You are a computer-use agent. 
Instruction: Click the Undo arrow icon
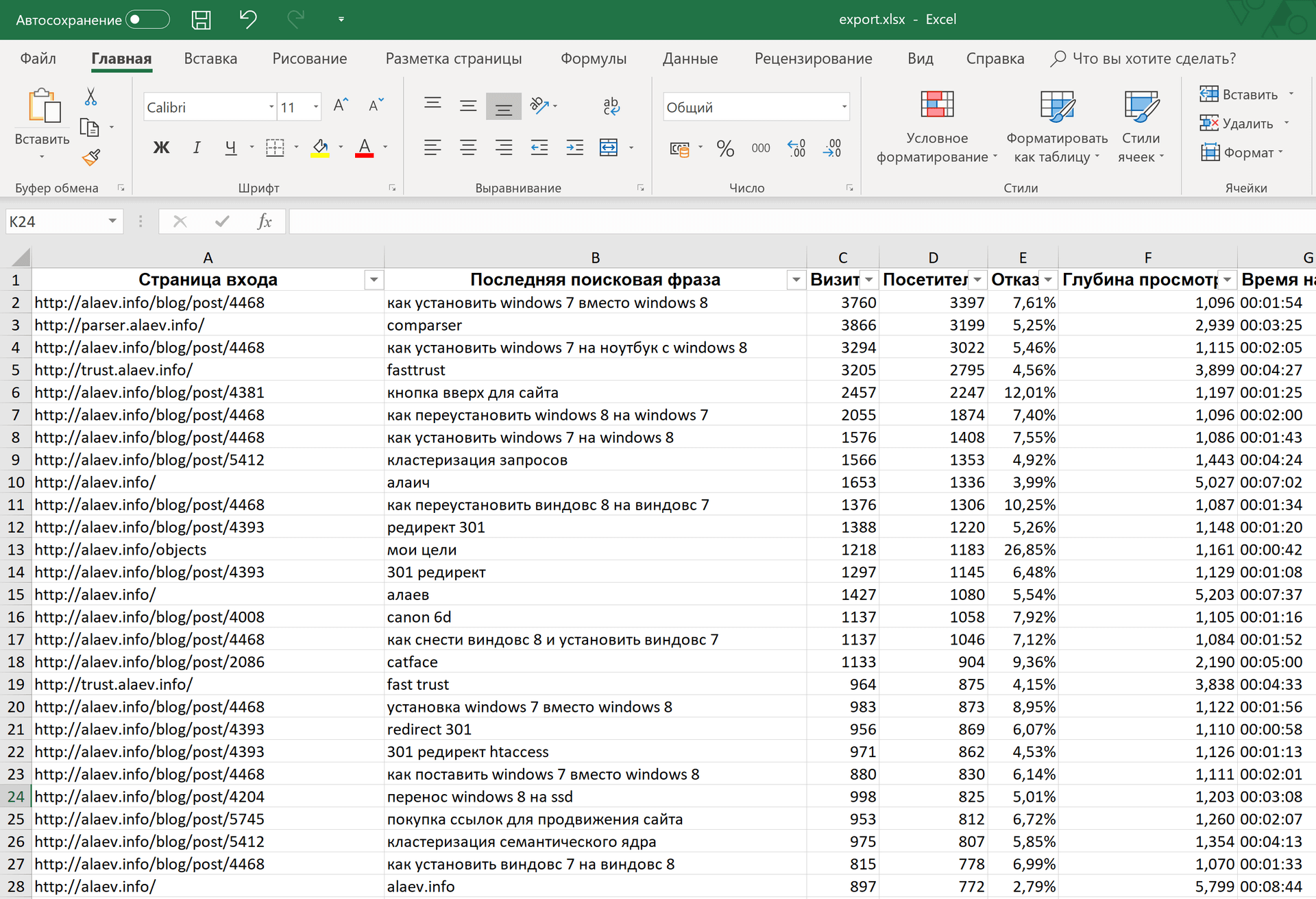248,19
